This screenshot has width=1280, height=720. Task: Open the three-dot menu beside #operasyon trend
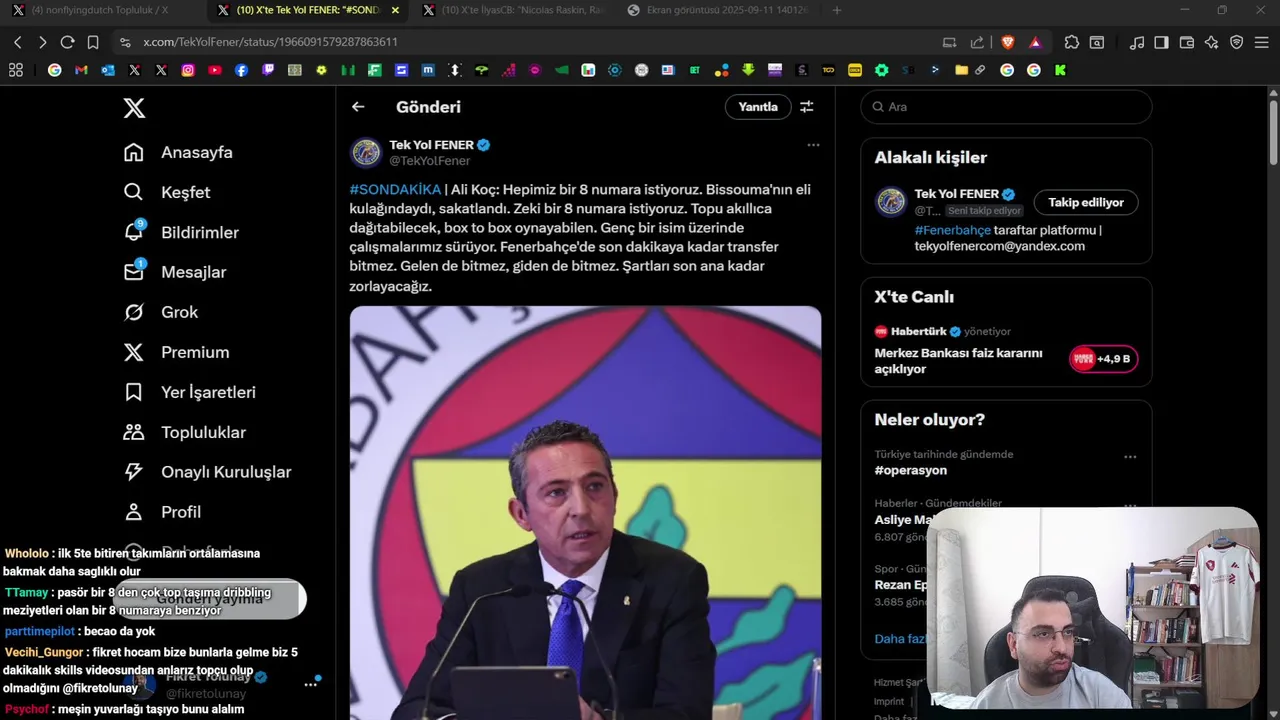[x=1130, y=457]
